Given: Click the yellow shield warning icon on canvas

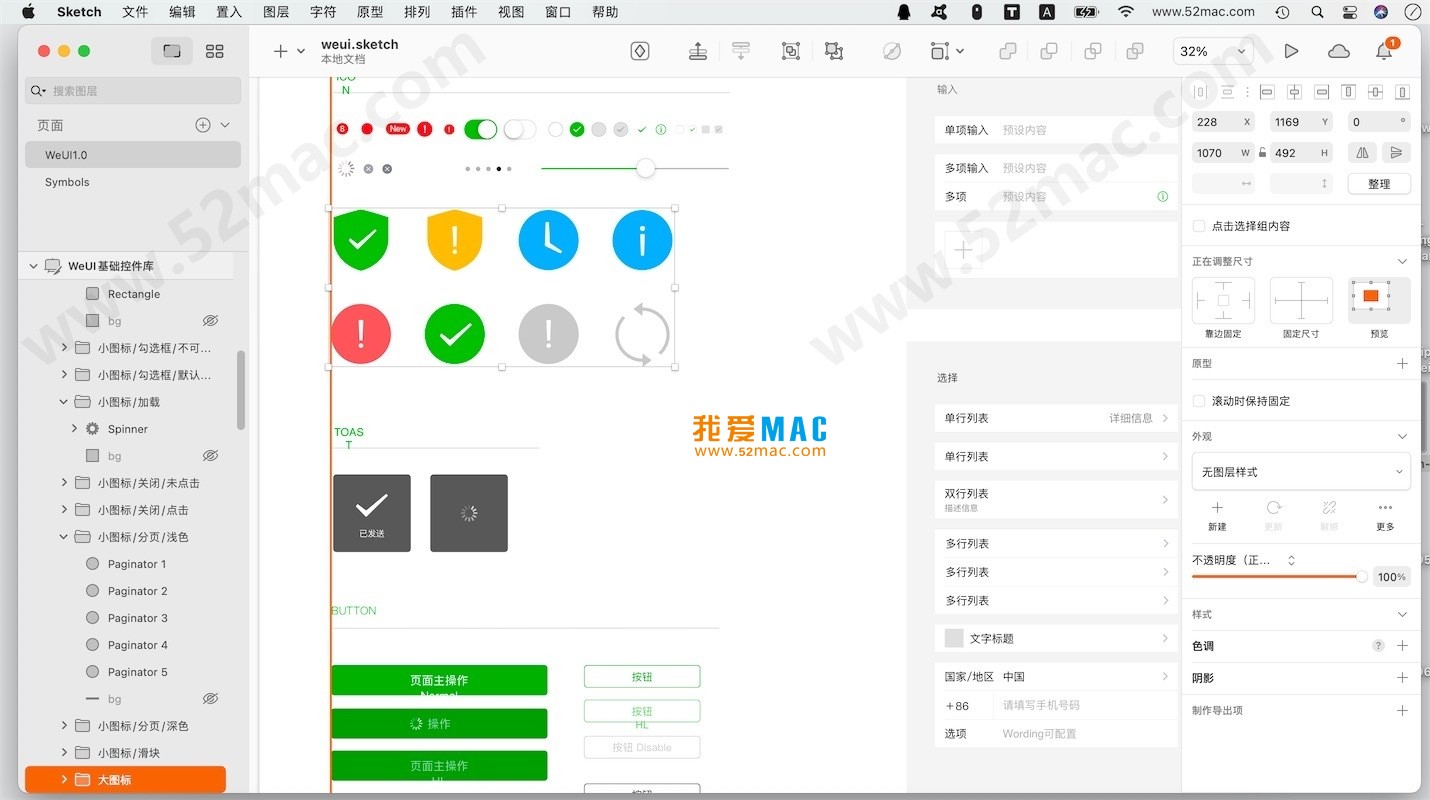Looking at the screenshot, I should pyautogui.click(x=455, y=240).
